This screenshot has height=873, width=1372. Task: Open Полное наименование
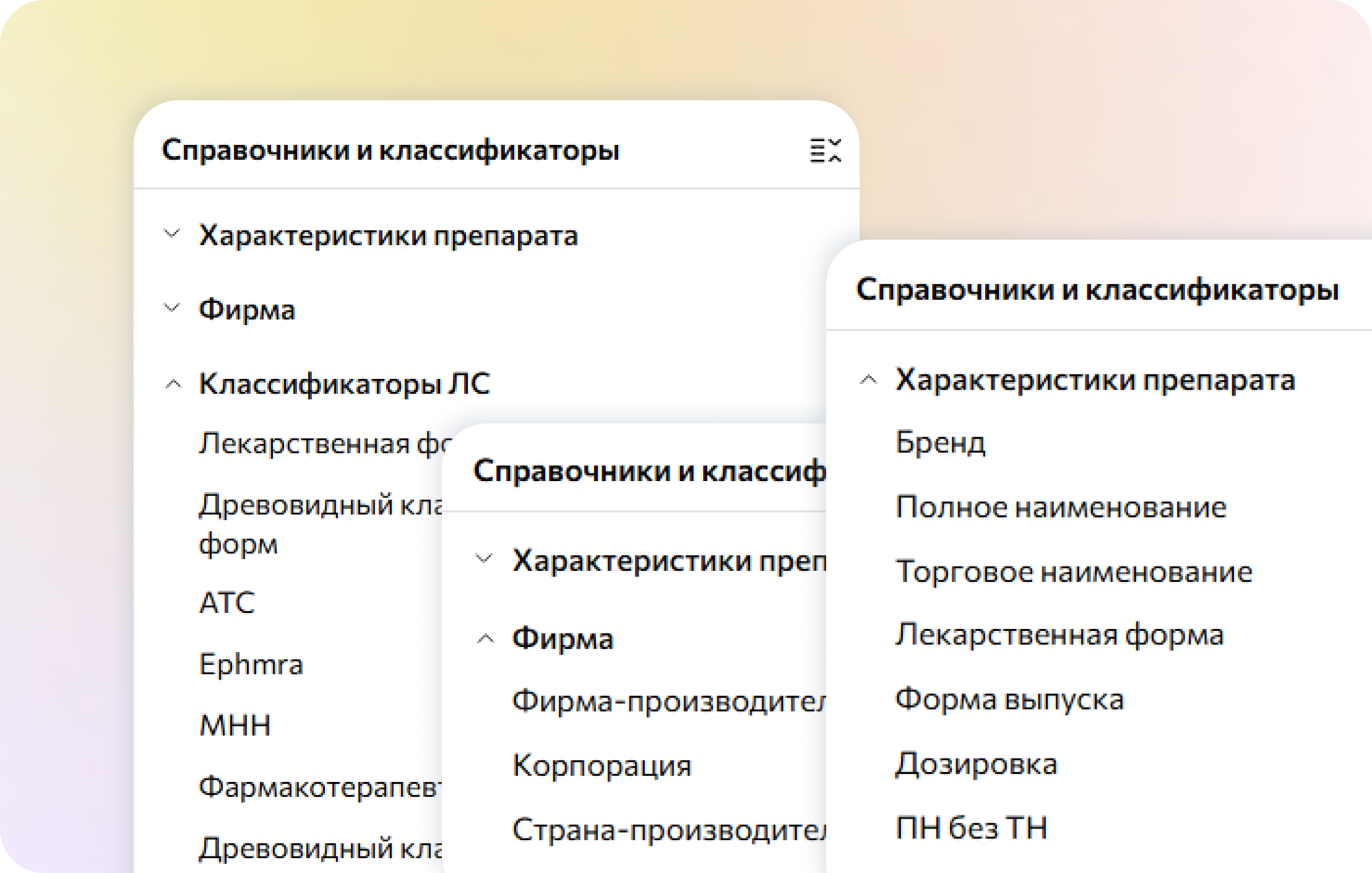(x=1061, y=507)
